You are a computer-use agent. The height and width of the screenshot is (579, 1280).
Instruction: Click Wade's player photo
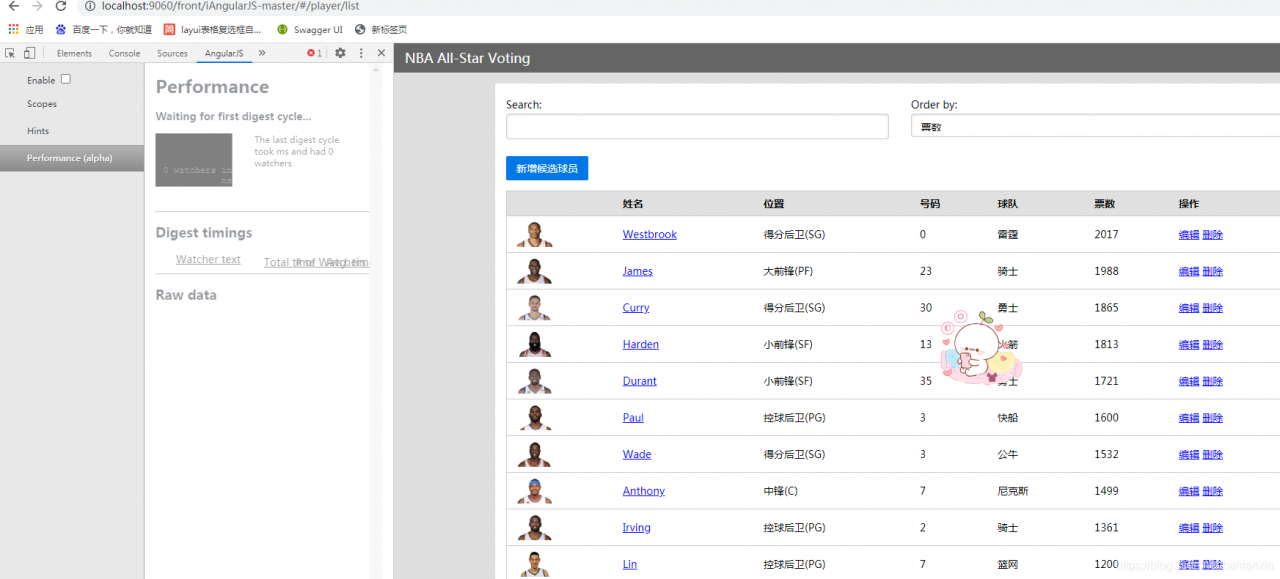(x=535, y=454)
